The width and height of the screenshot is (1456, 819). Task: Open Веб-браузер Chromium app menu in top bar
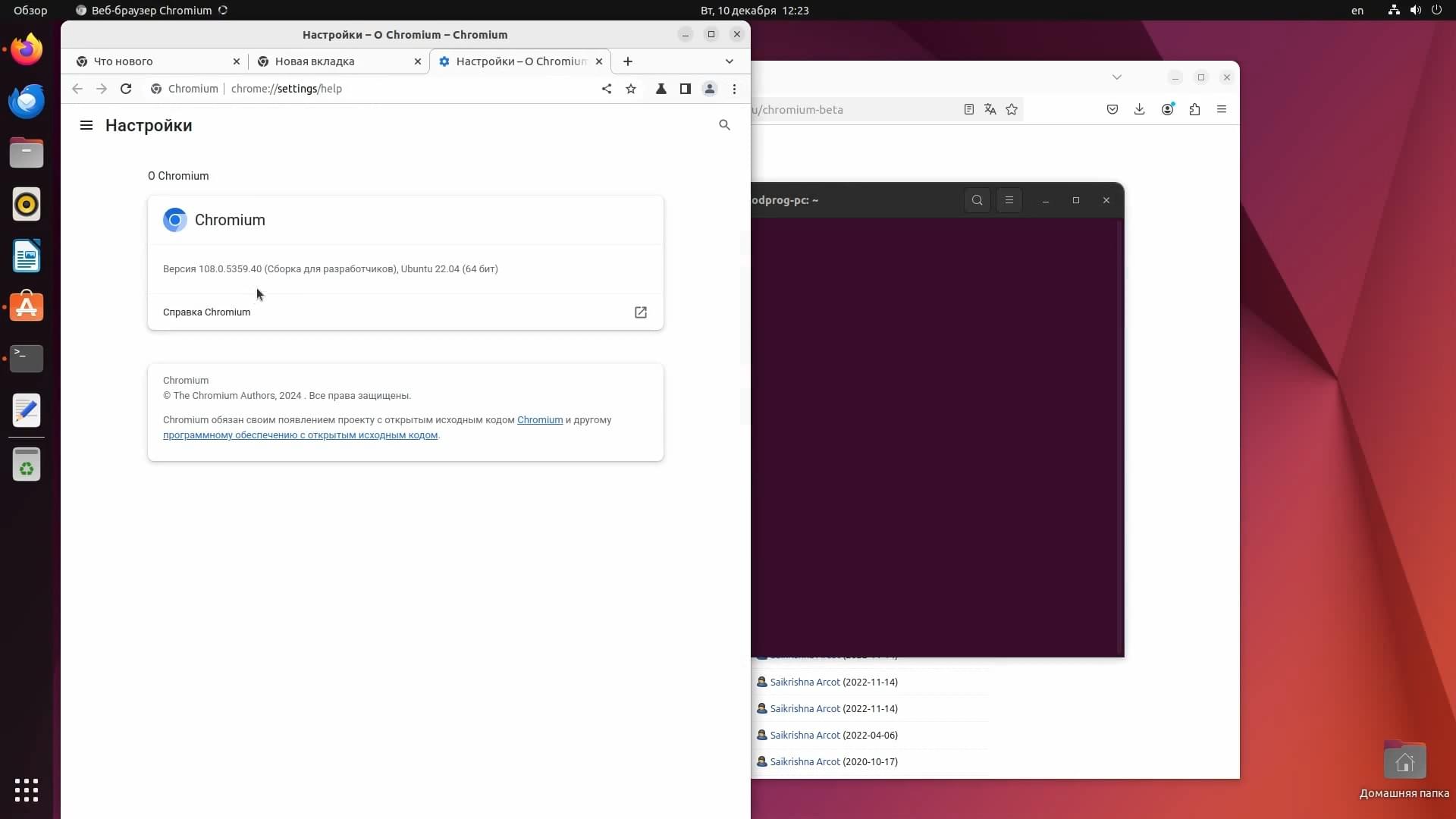pos(151,11)
